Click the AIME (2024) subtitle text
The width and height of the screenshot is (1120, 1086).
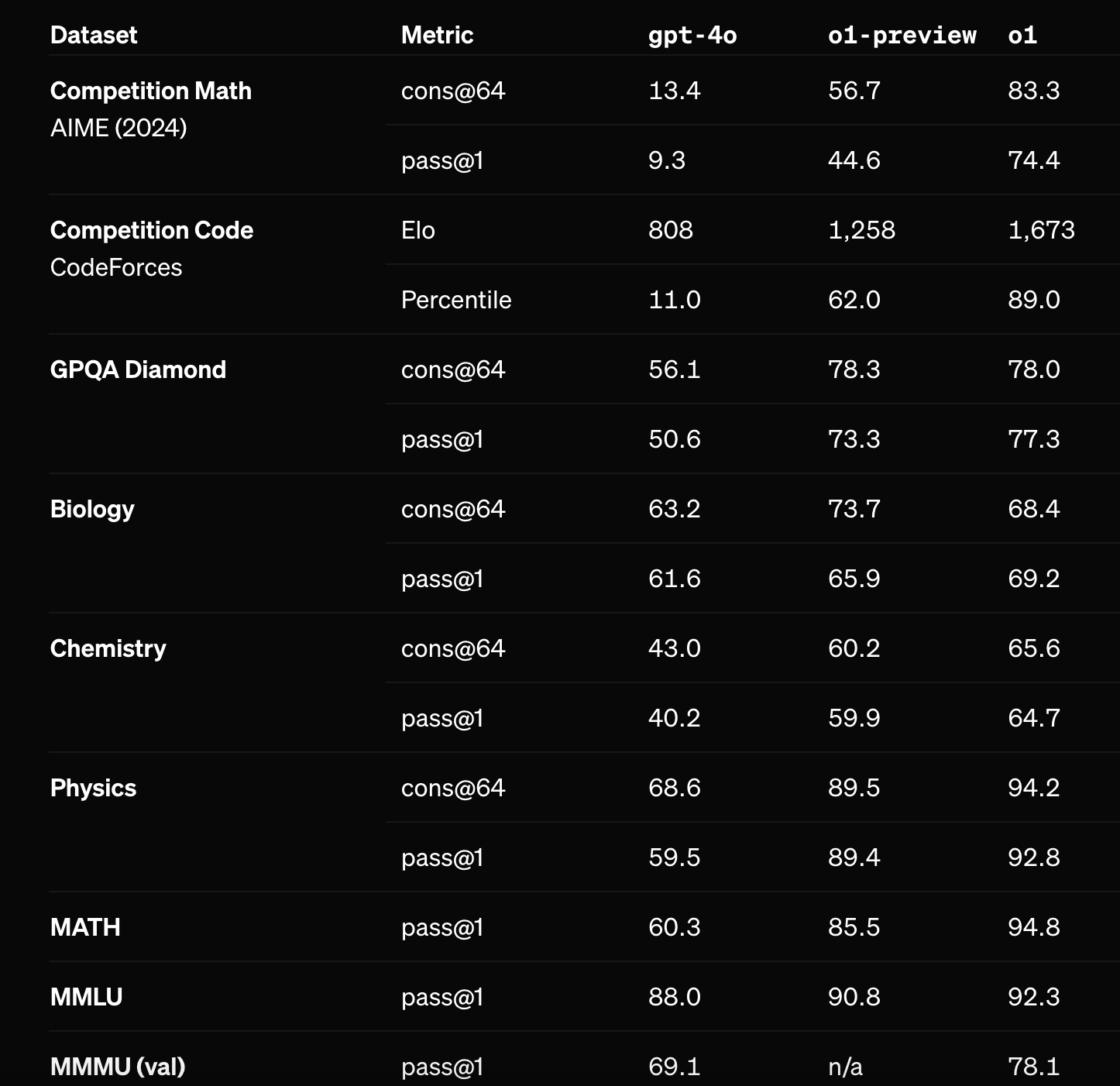point(119,128)
